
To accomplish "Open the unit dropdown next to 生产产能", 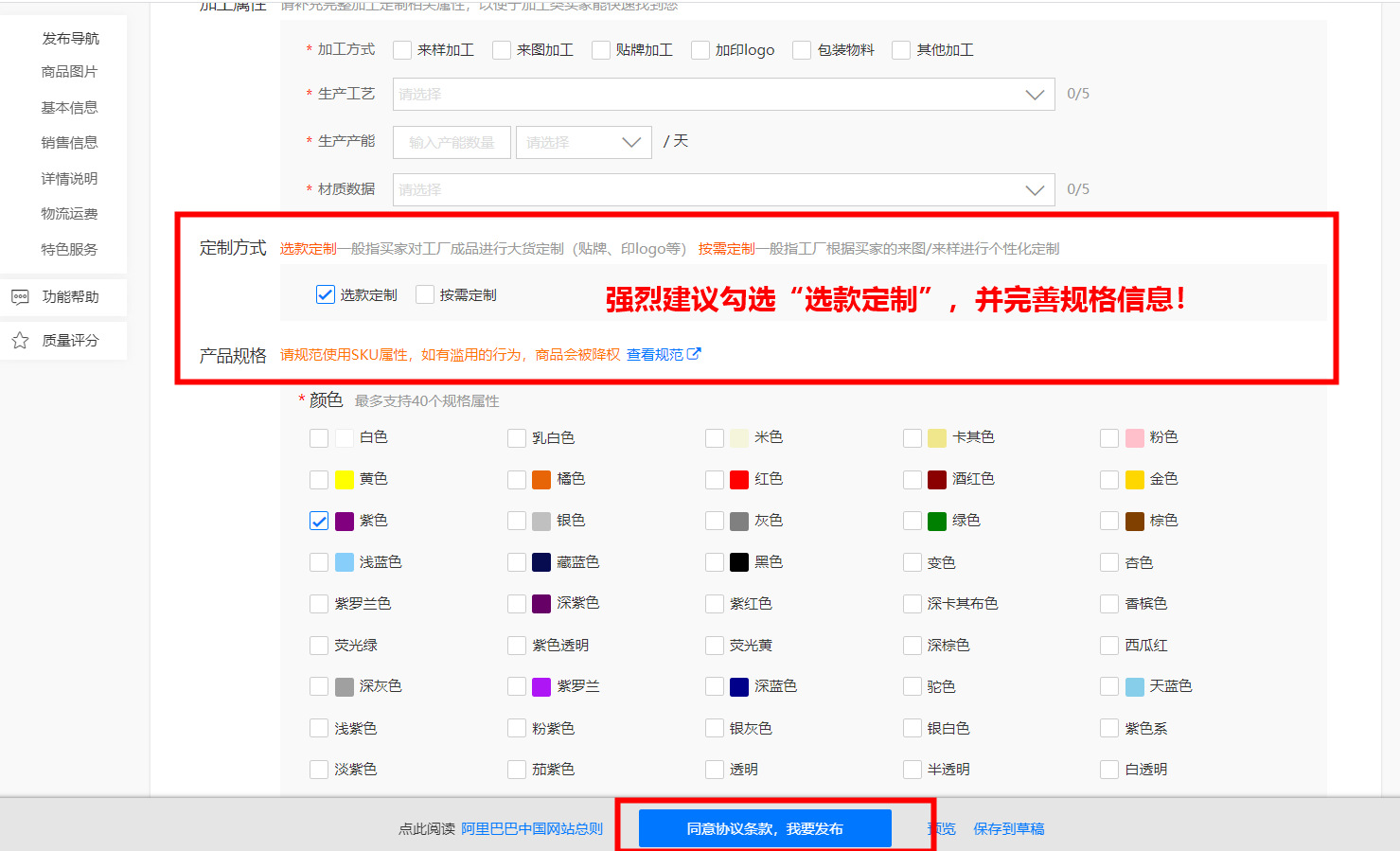I will [631, 141].
